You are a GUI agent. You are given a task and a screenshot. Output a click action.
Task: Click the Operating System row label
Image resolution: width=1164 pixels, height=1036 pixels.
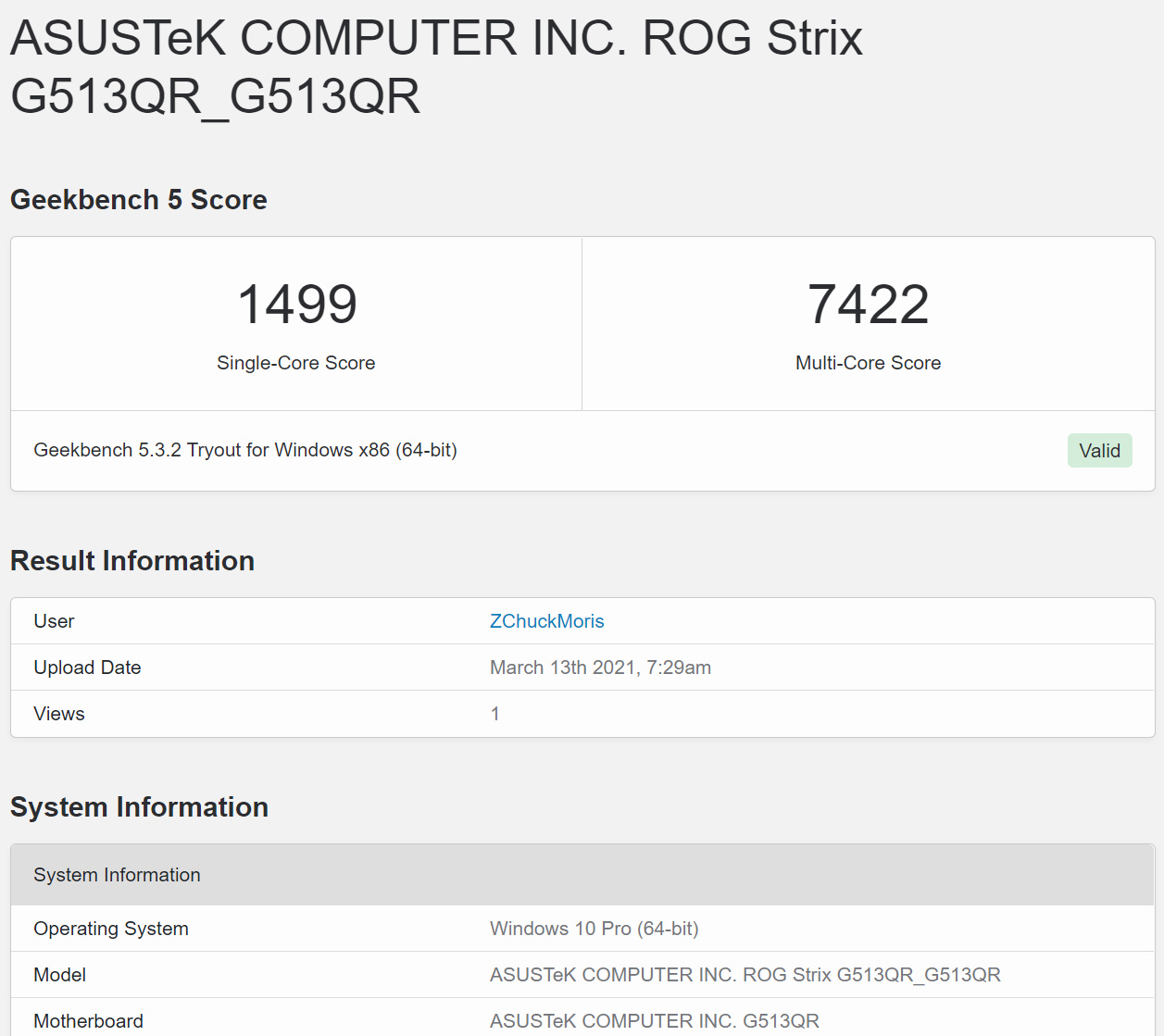coord(111,929)
